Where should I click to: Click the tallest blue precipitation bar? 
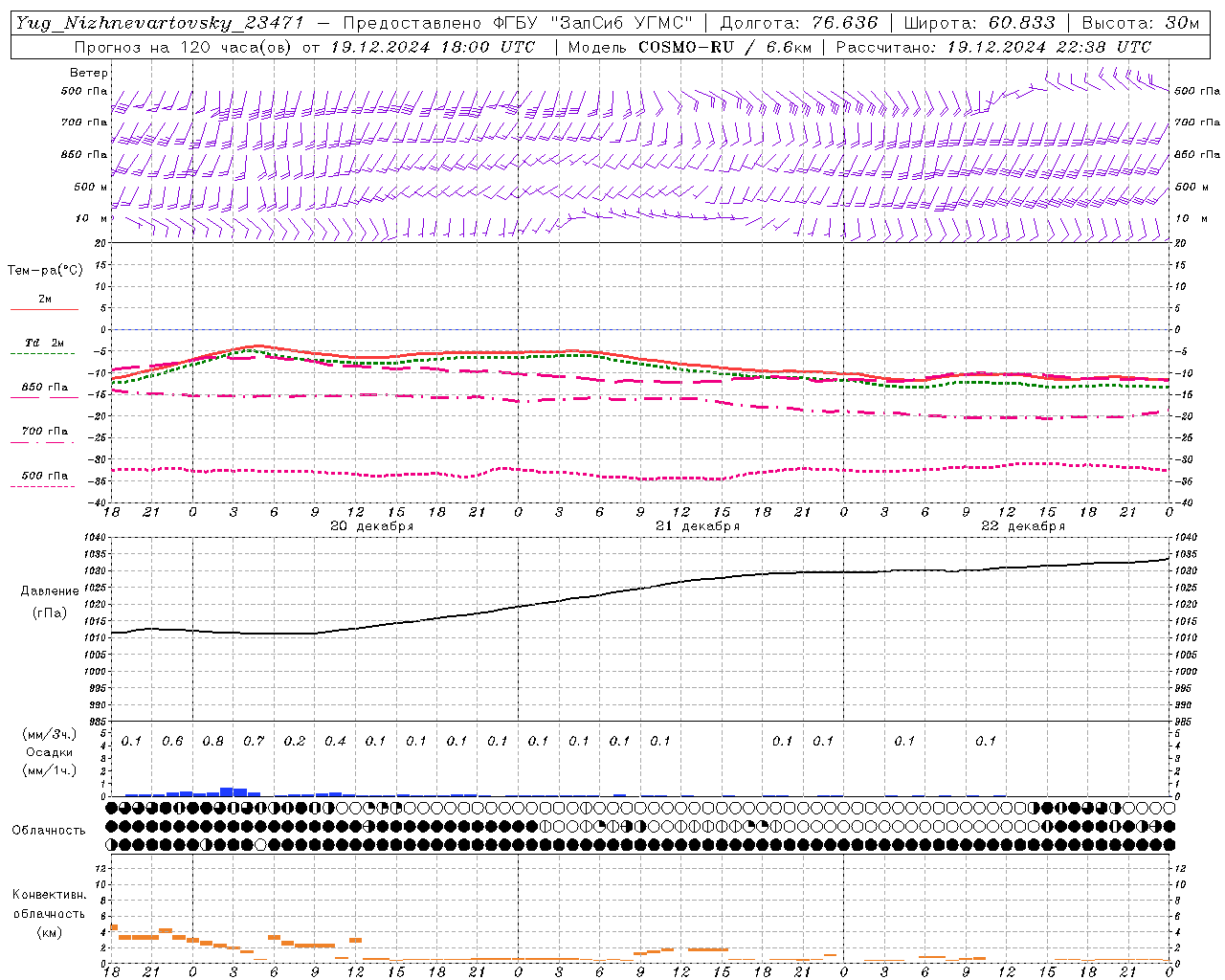227,791
